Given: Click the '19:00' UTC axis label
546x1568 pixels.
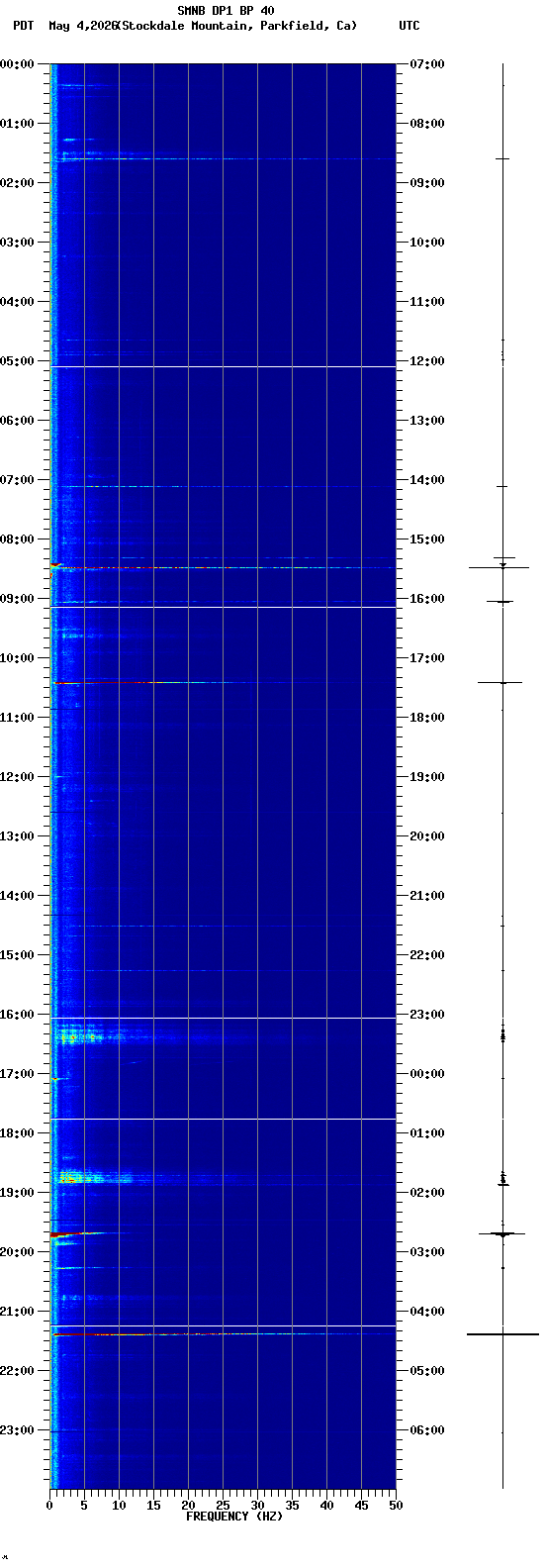Looking at the screenshot, I should coord(427,777).
